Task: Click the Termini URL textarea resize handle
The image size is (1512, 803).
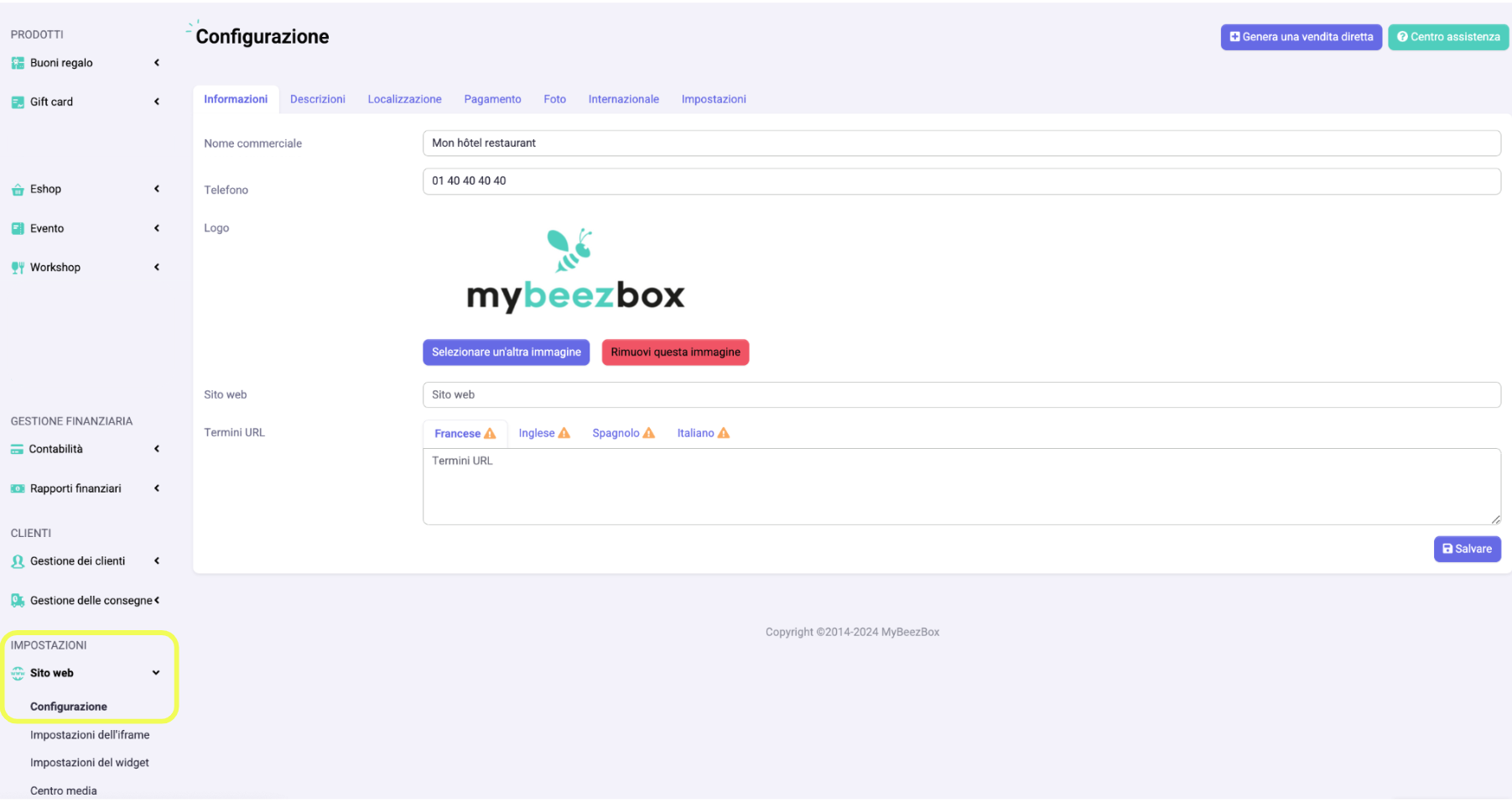Action: point(1495,519)
